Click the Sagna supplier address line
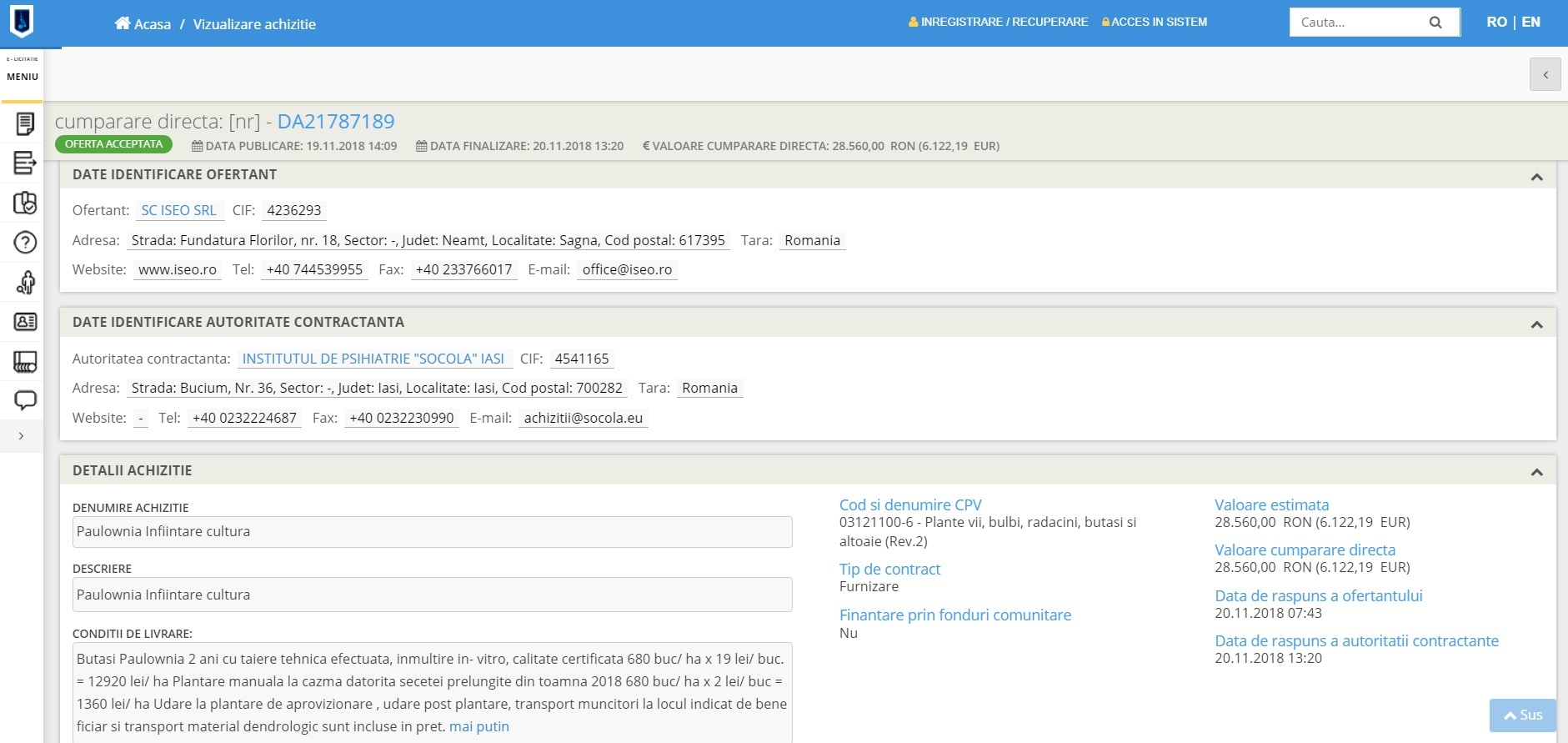This screenshot has width=1568, height=743. tap(428, 240)
